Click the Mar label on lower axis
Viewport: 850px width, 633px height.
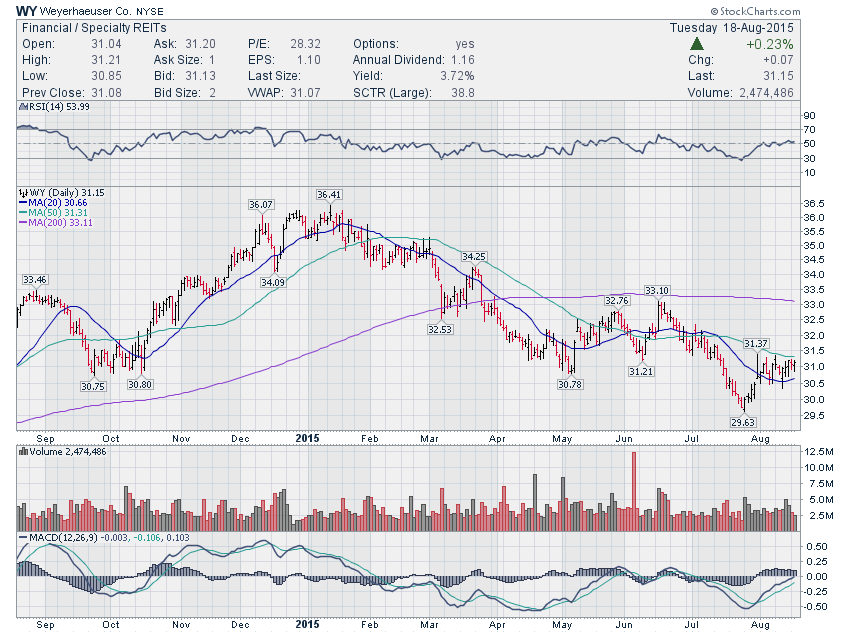429,624
